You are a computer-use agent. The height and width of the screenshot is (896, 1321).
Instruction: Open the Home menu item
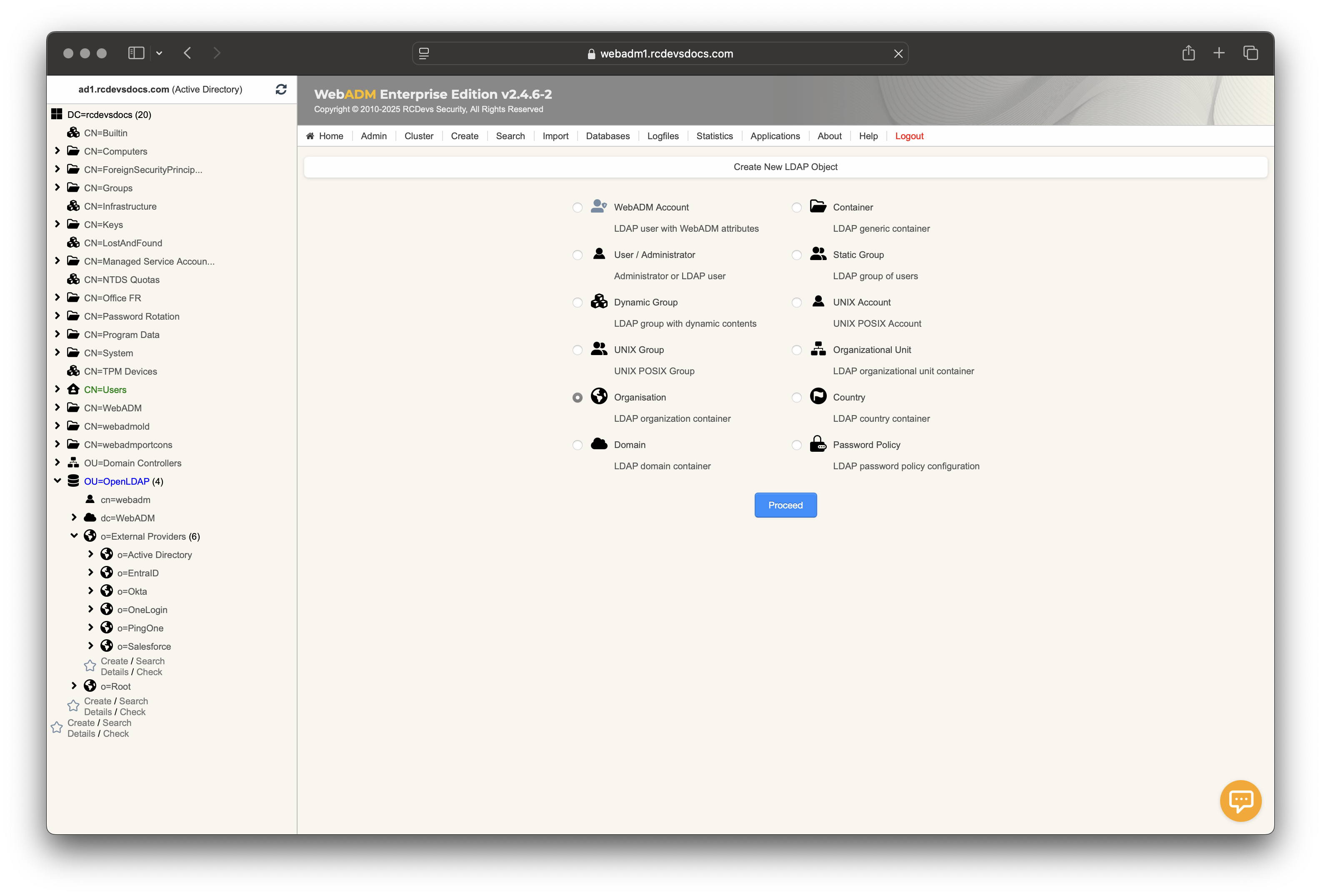(x=325, y=136)
